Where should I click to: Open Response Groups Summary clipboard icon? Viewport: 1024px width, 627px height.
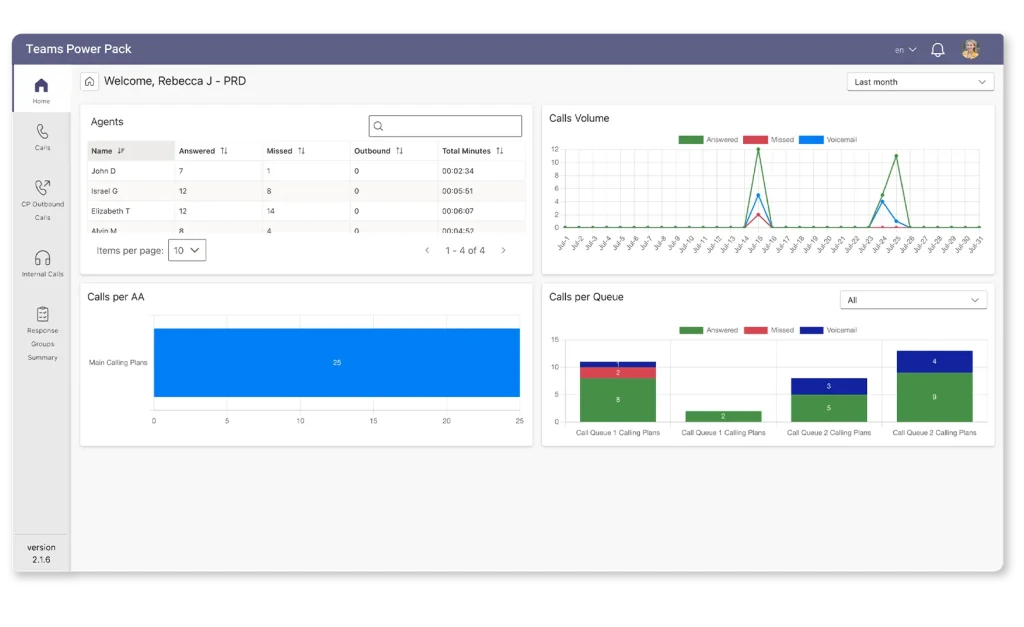tap(42, 314)
